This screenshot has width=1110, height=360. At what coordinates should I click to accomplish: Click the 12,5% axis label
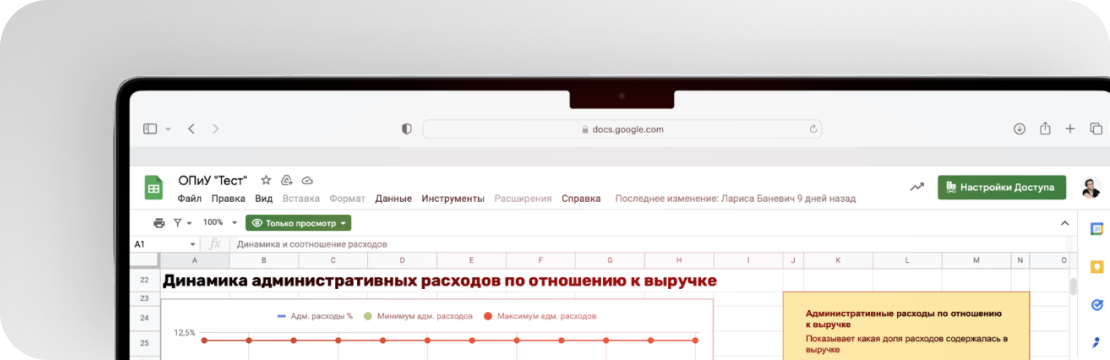[184, 332]
